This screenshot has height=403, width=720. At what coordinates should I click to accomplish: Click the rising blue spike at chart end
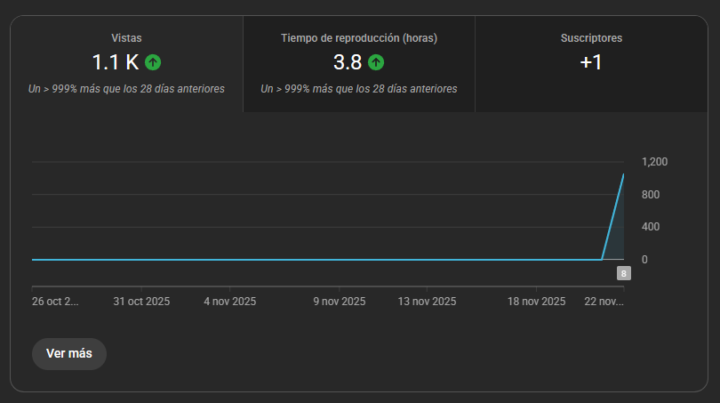click(614, 216)
